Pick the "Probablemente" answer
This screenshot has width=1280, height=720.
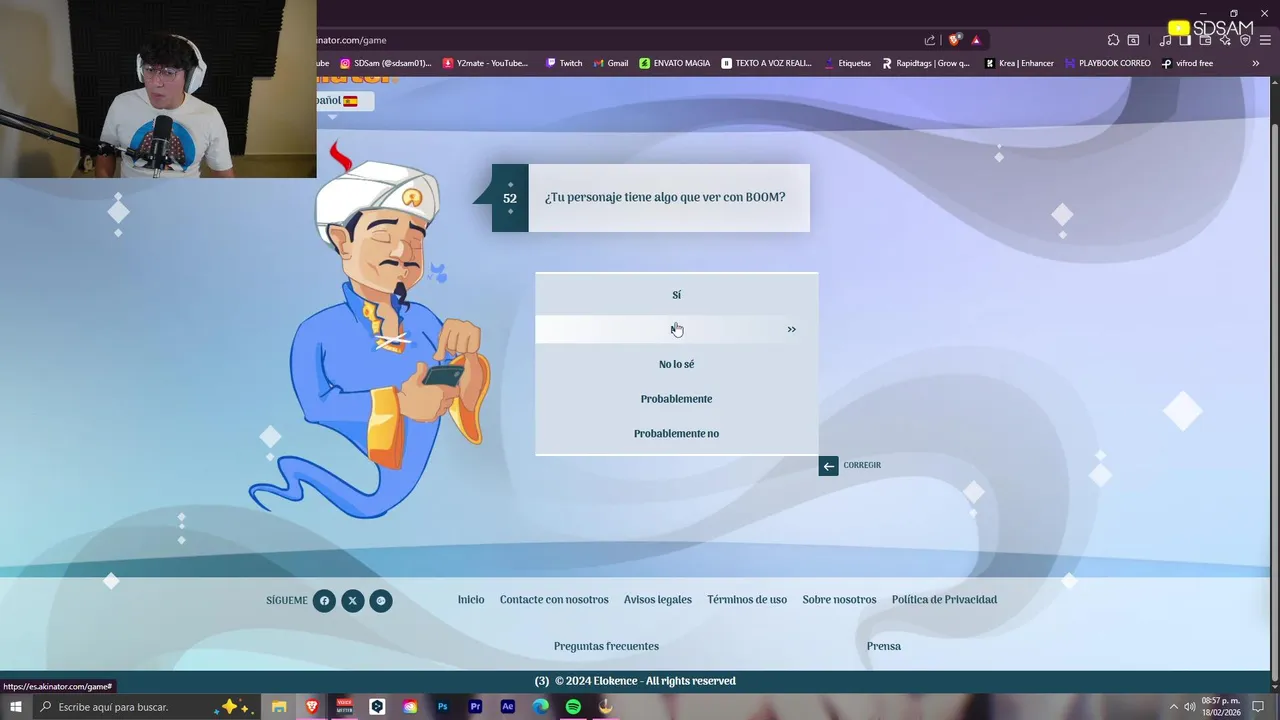[676, 399]
